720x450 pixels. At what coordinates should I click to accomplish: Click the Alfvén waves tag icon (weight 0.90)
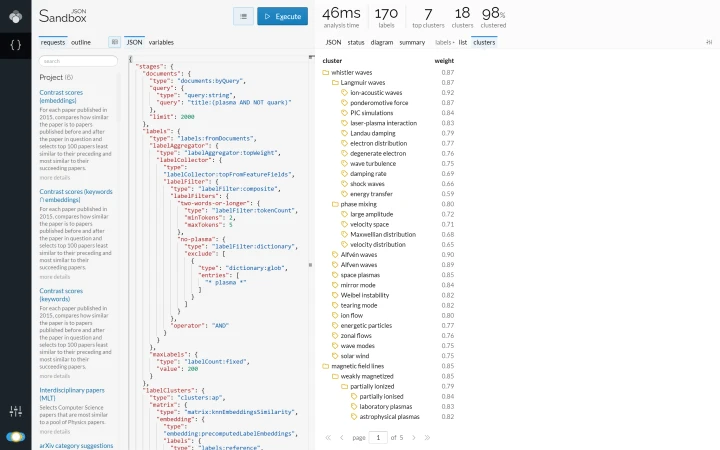pos(335,254)
